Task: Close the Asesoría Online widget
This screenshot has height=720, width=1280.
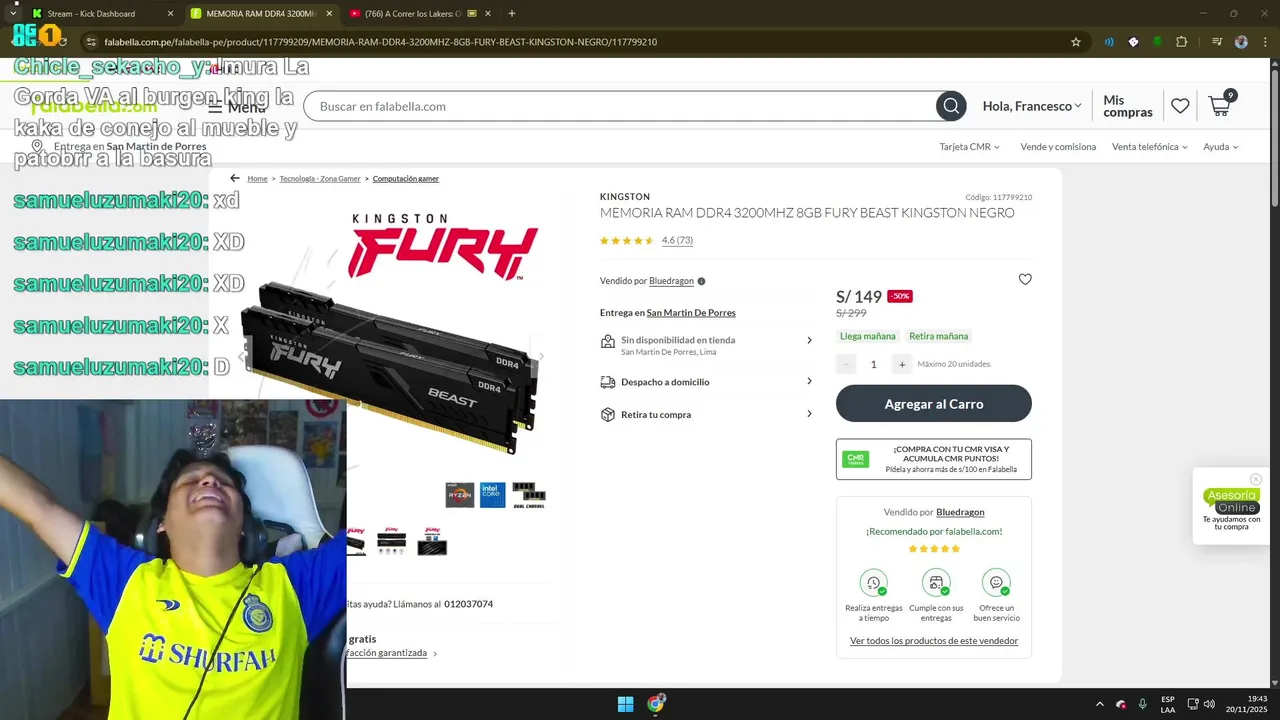Action: (1256, 479)
